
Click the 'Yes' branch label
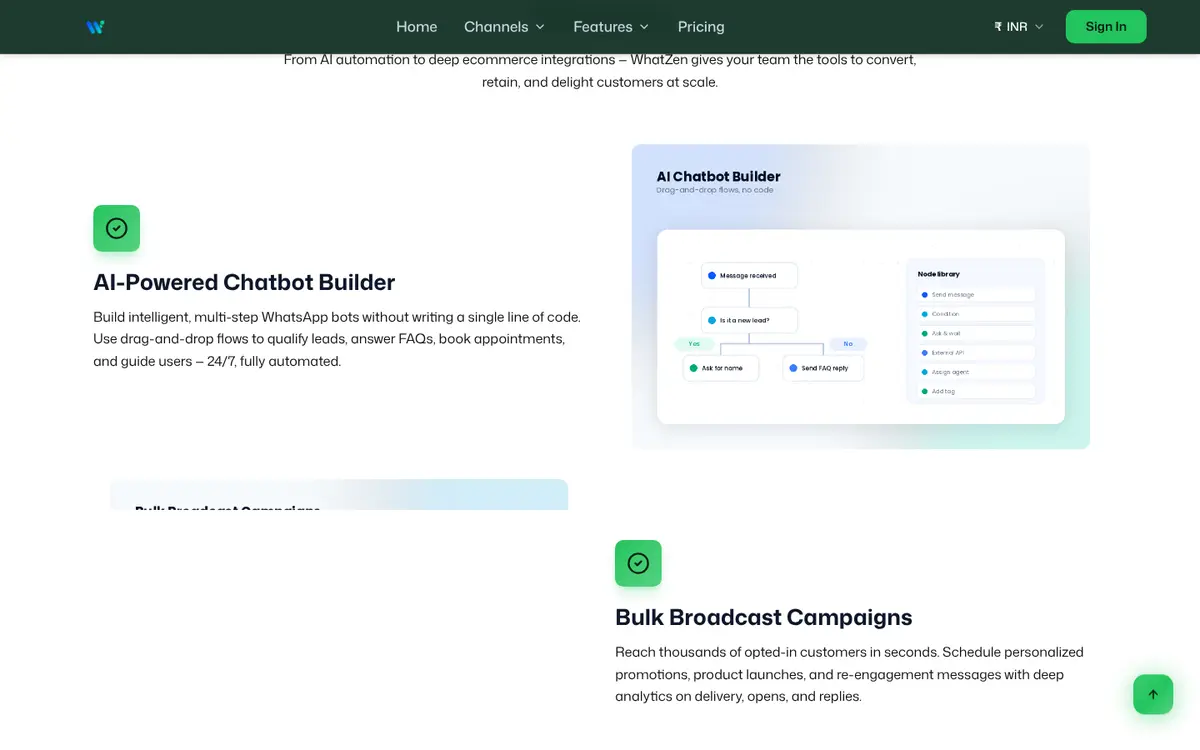coord(694,343)
